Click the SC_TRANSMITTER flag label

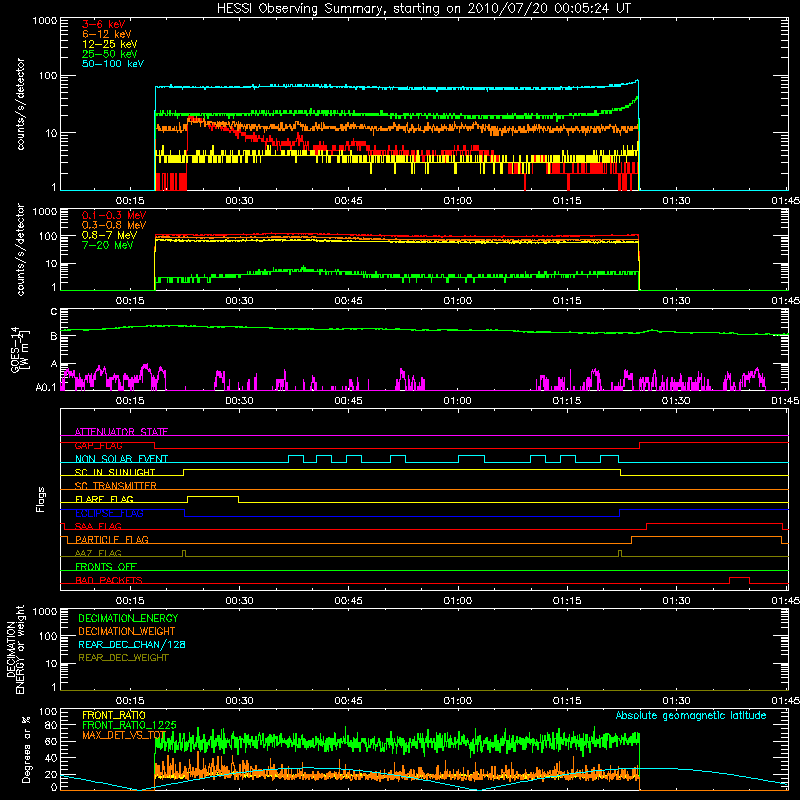[115, 486]
